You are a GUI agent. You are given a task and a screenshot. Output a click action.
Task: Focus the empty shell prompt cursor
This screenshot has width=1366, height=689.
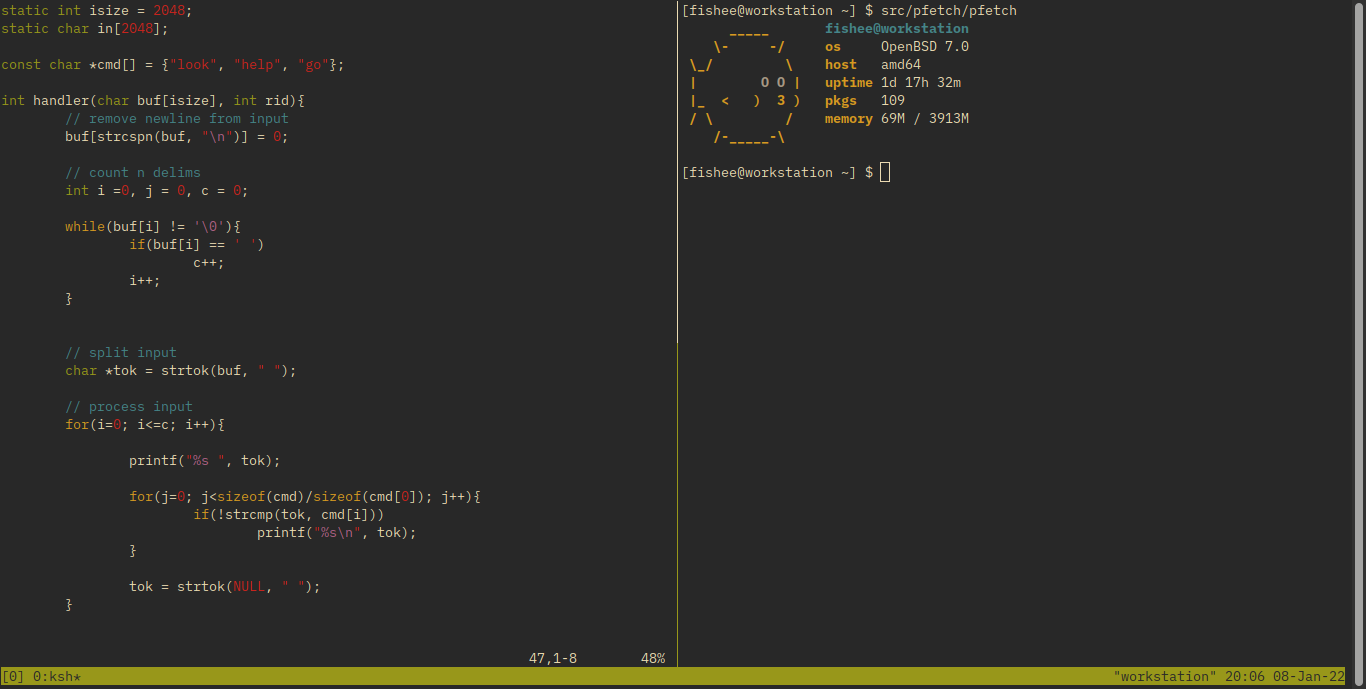tap(885, 173)
